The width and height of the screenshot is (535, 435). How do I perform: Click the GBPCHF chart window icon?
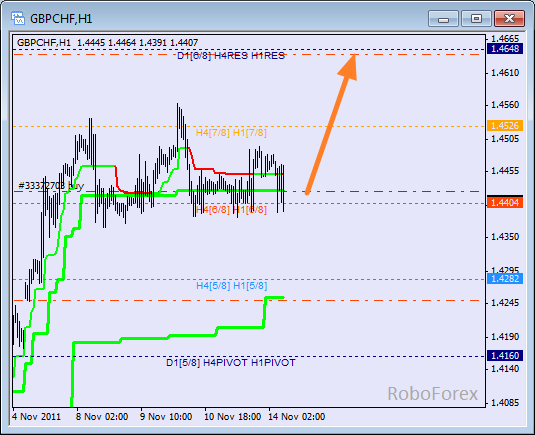[x=18, y=18]
